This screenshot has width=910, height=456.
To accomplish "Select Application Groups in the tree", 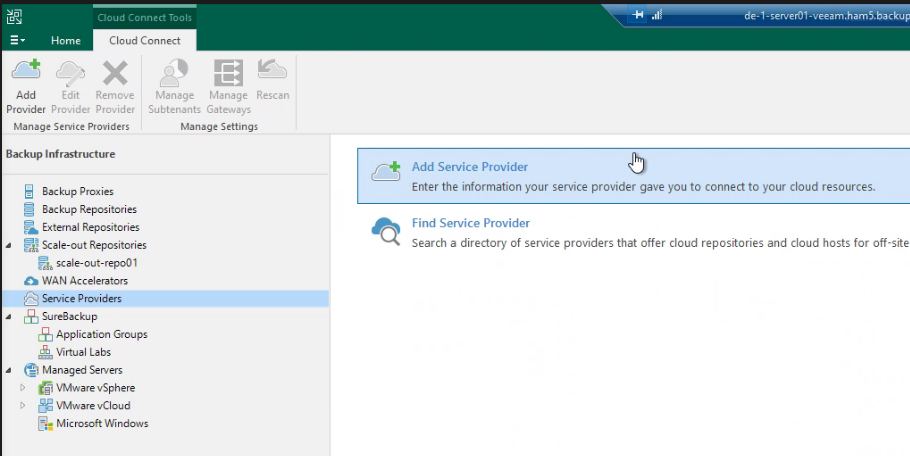I will [x=102, y=334].
